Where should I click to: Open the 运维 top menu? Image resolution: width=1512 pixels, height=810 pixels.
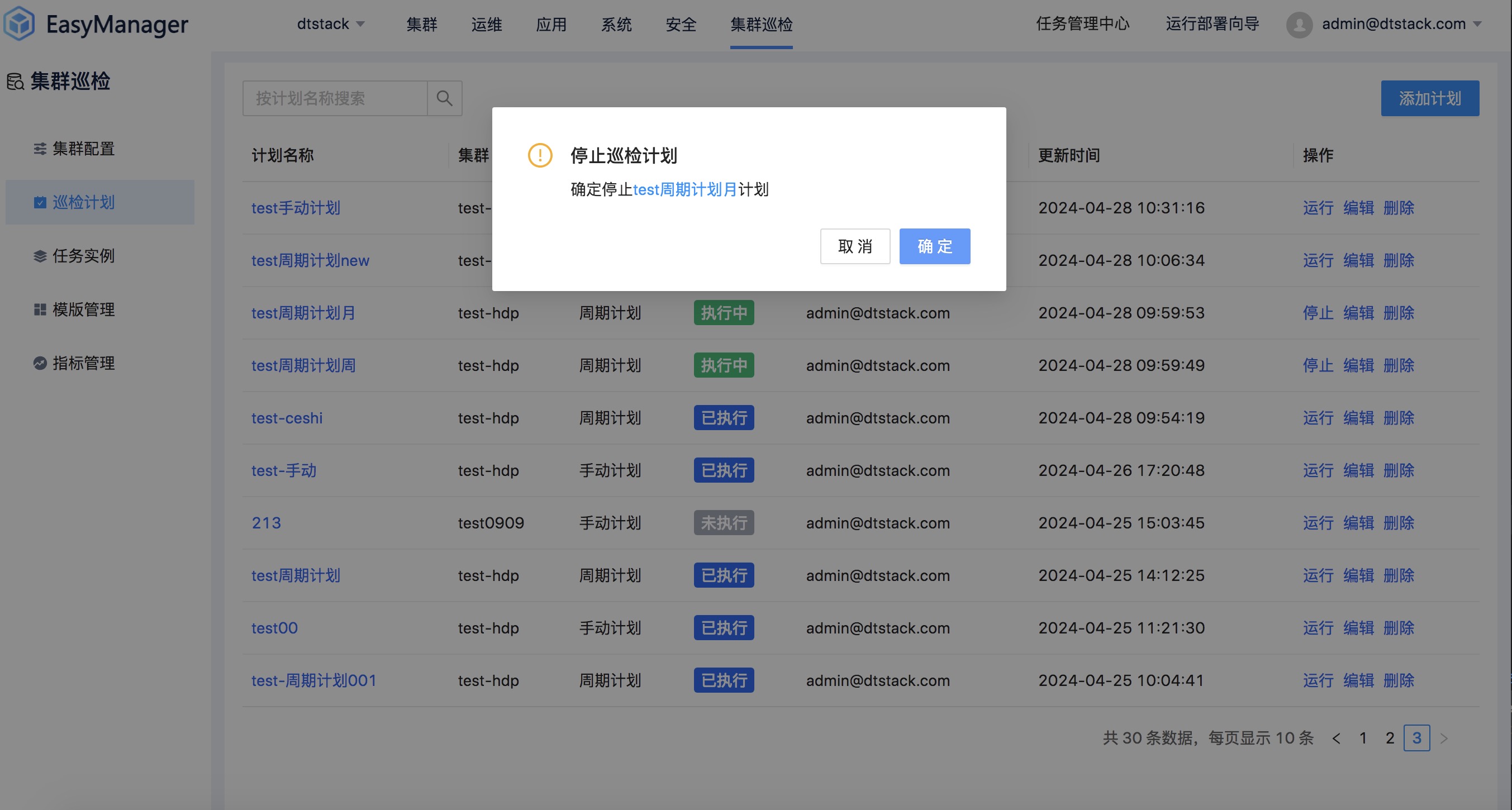point(487,24)
